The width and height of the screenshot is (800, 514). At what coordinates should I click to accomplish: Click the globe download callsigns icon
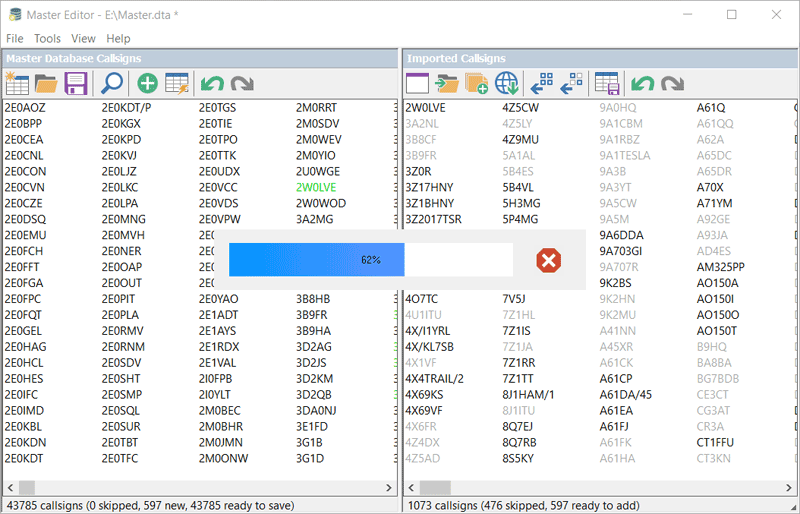coord(507,84)
